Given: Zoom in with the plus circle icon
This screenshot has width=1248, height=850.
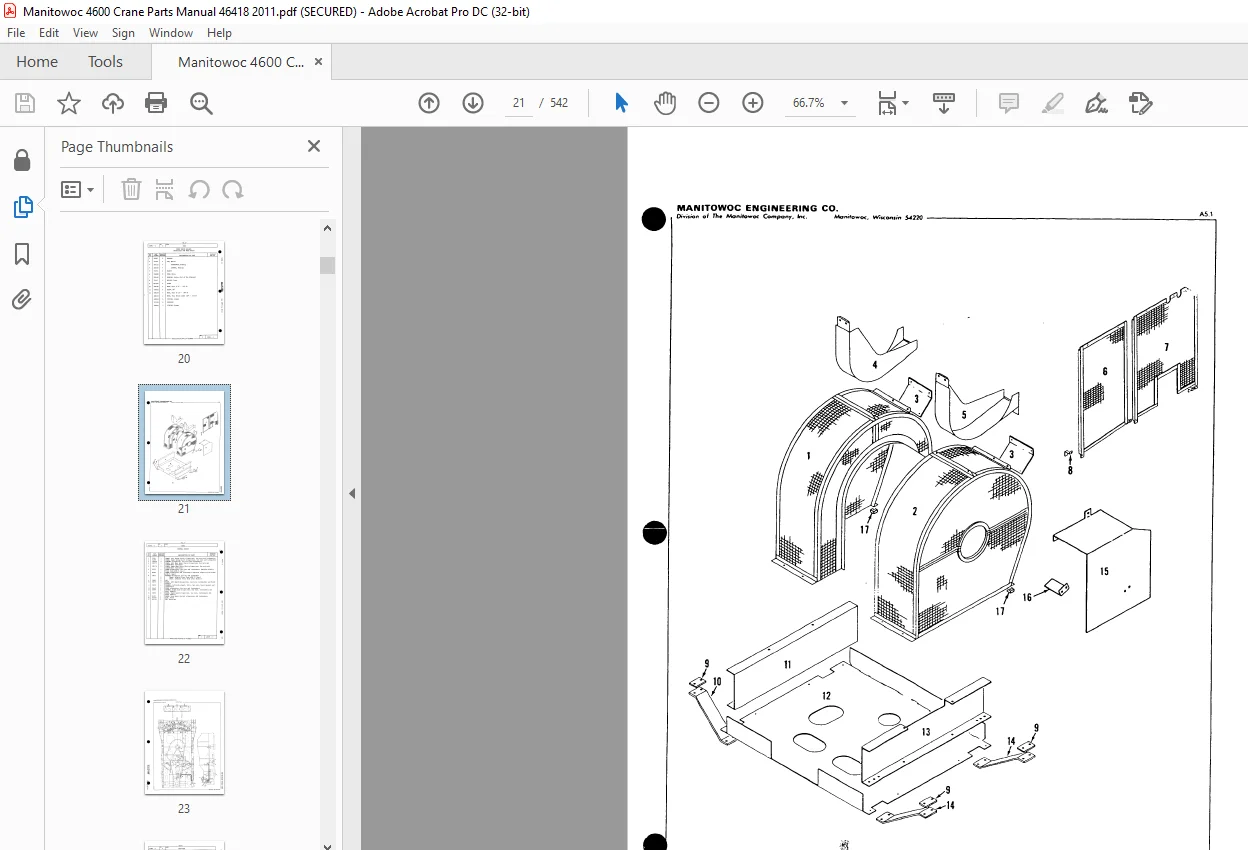Looking at the screenshot, I should tap(753, 103).
